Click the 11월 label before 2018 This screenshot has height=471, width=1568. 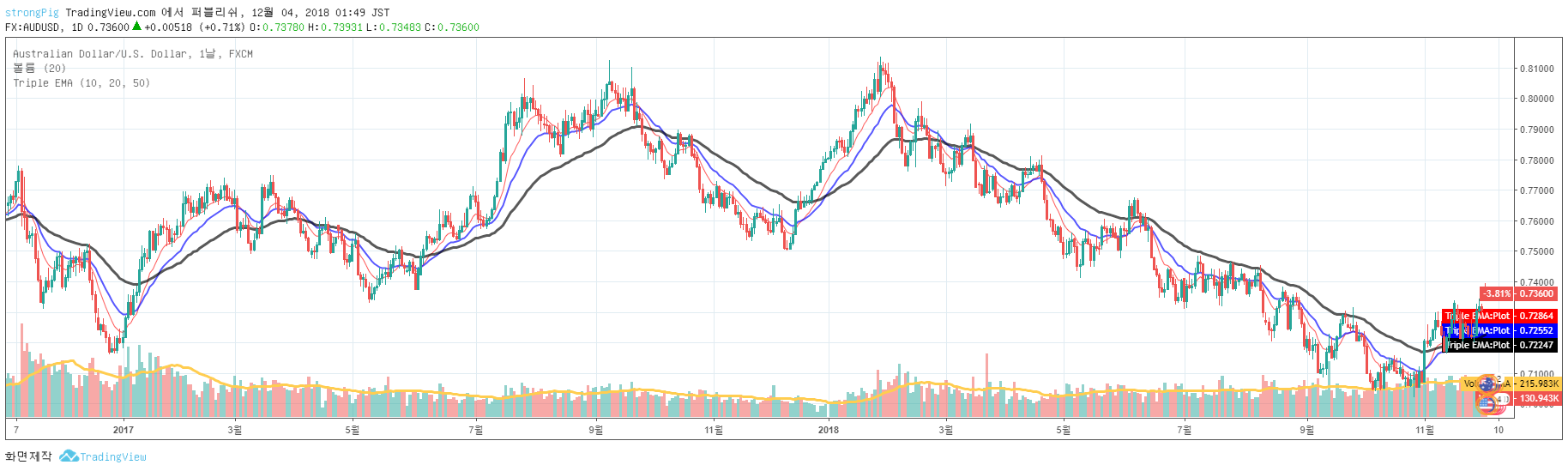pyautogui.click(x=714, y=430)
